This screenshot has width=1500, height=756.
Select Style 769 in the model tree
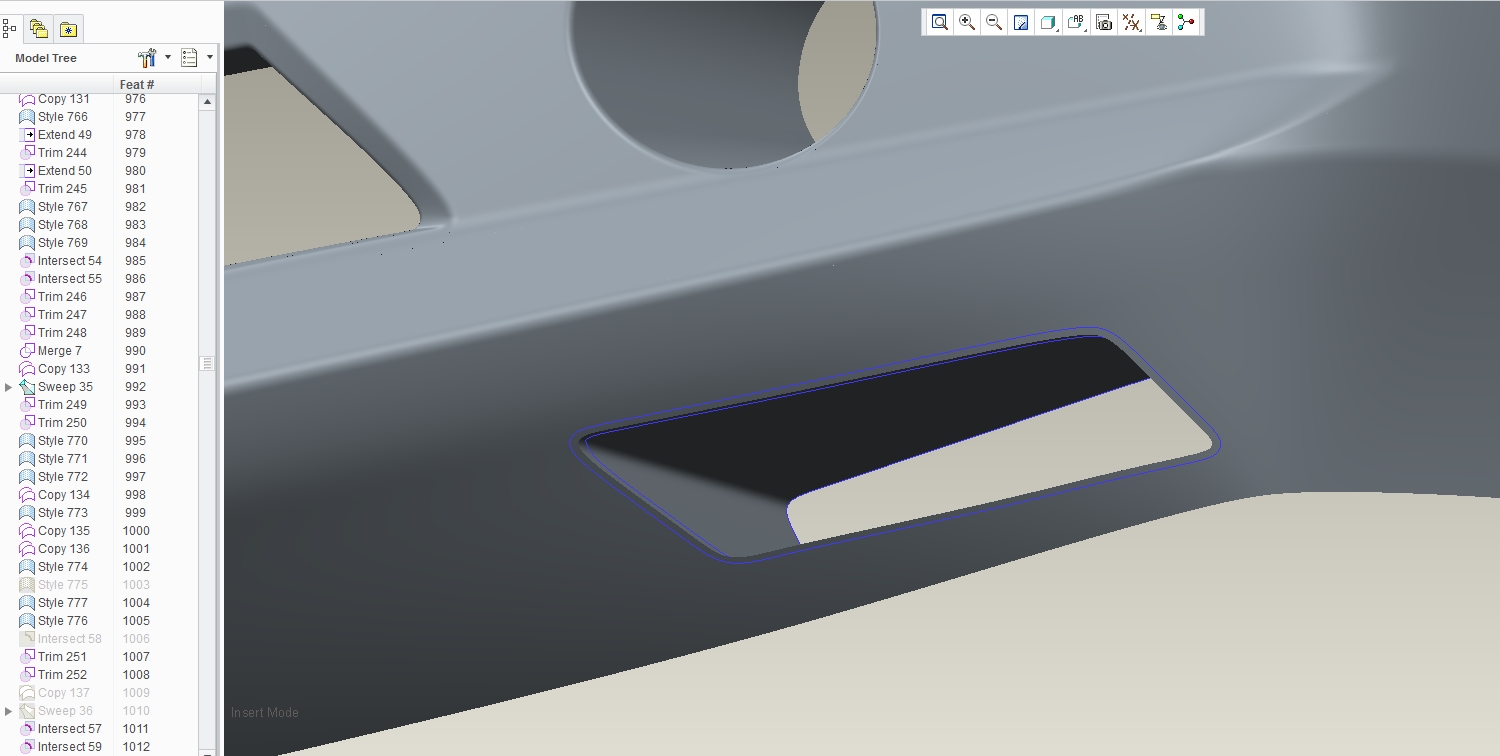tap(63, 243)
